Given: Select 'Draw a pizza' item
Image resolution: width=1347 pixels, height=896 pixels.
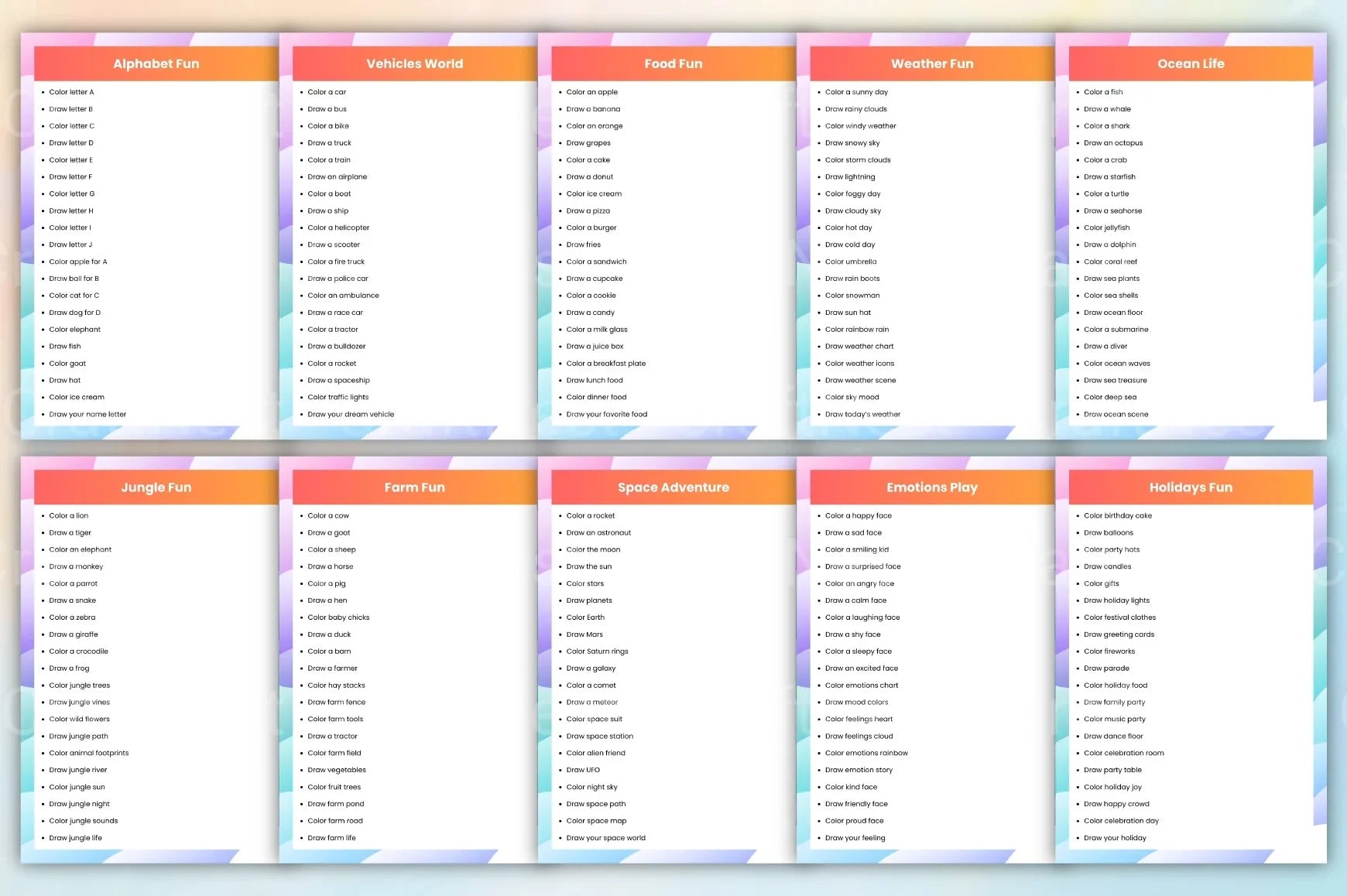Looking at the screenshot, I should pos(588,210).
